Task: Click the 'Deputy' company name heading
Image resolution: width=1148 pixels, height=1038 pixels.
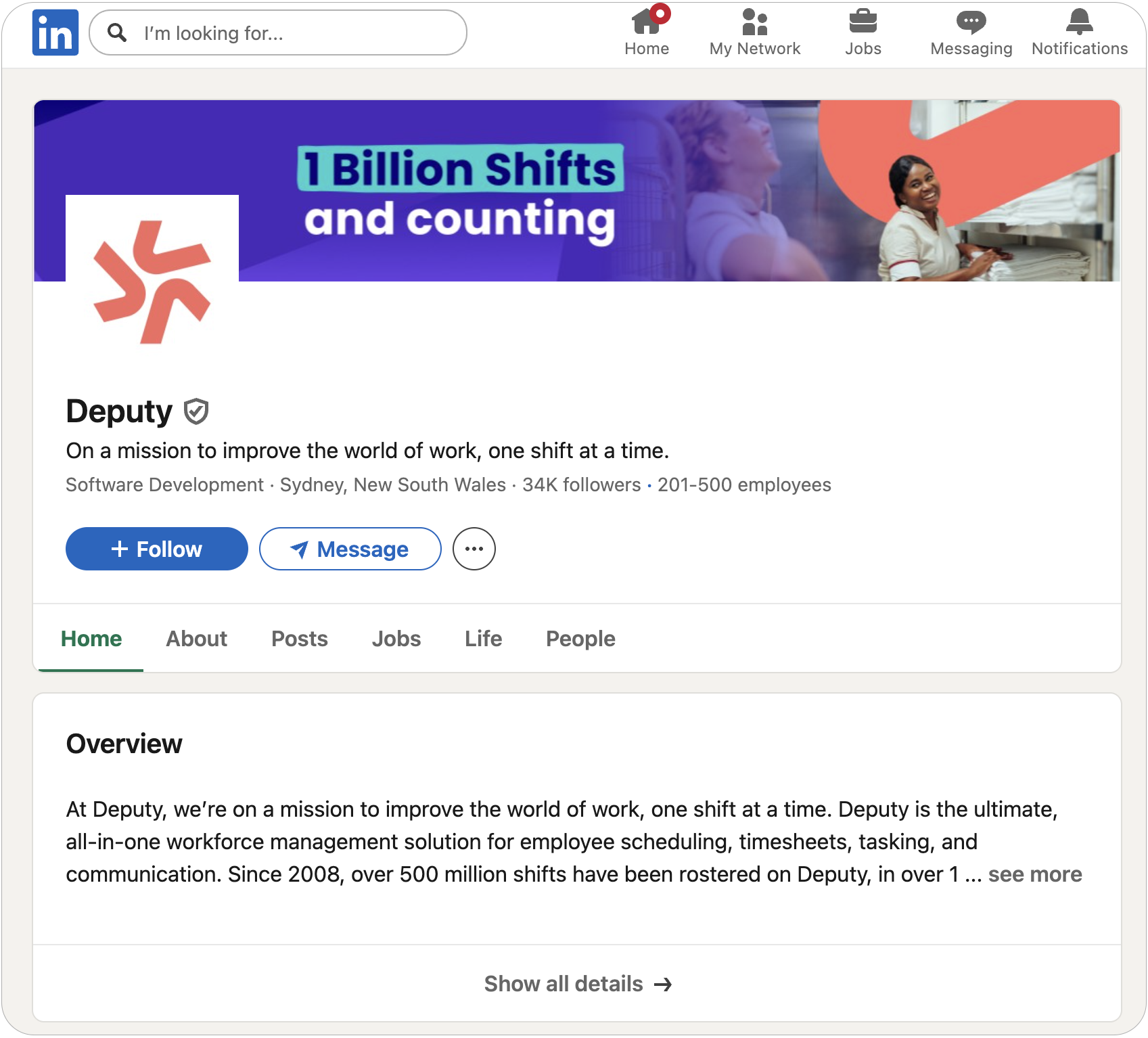Action: (x=119, y=411)
